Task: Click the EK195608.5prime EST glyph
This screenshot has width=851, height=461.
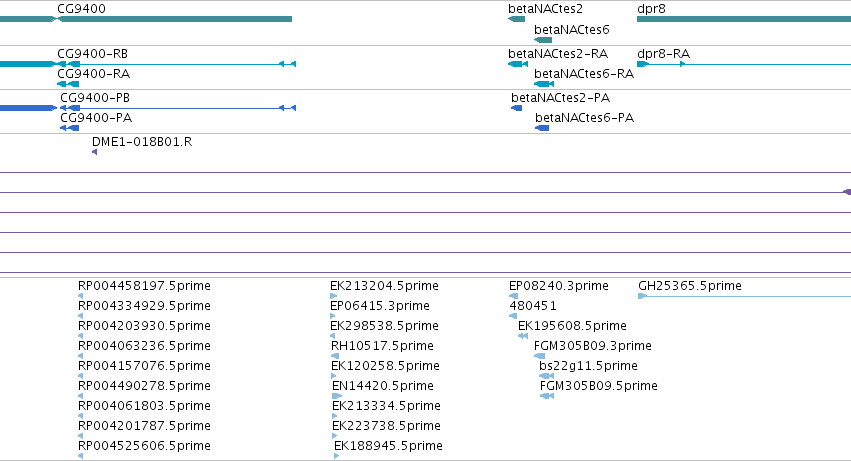Action: pos(523,336)
